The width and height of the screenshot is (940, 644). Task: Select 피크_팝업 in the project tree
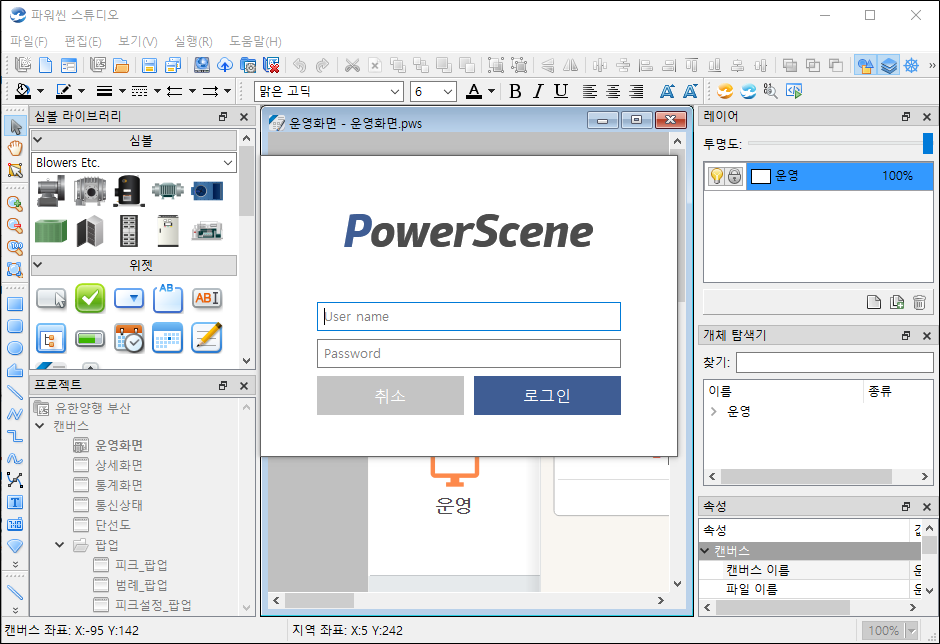coord(141,565)
